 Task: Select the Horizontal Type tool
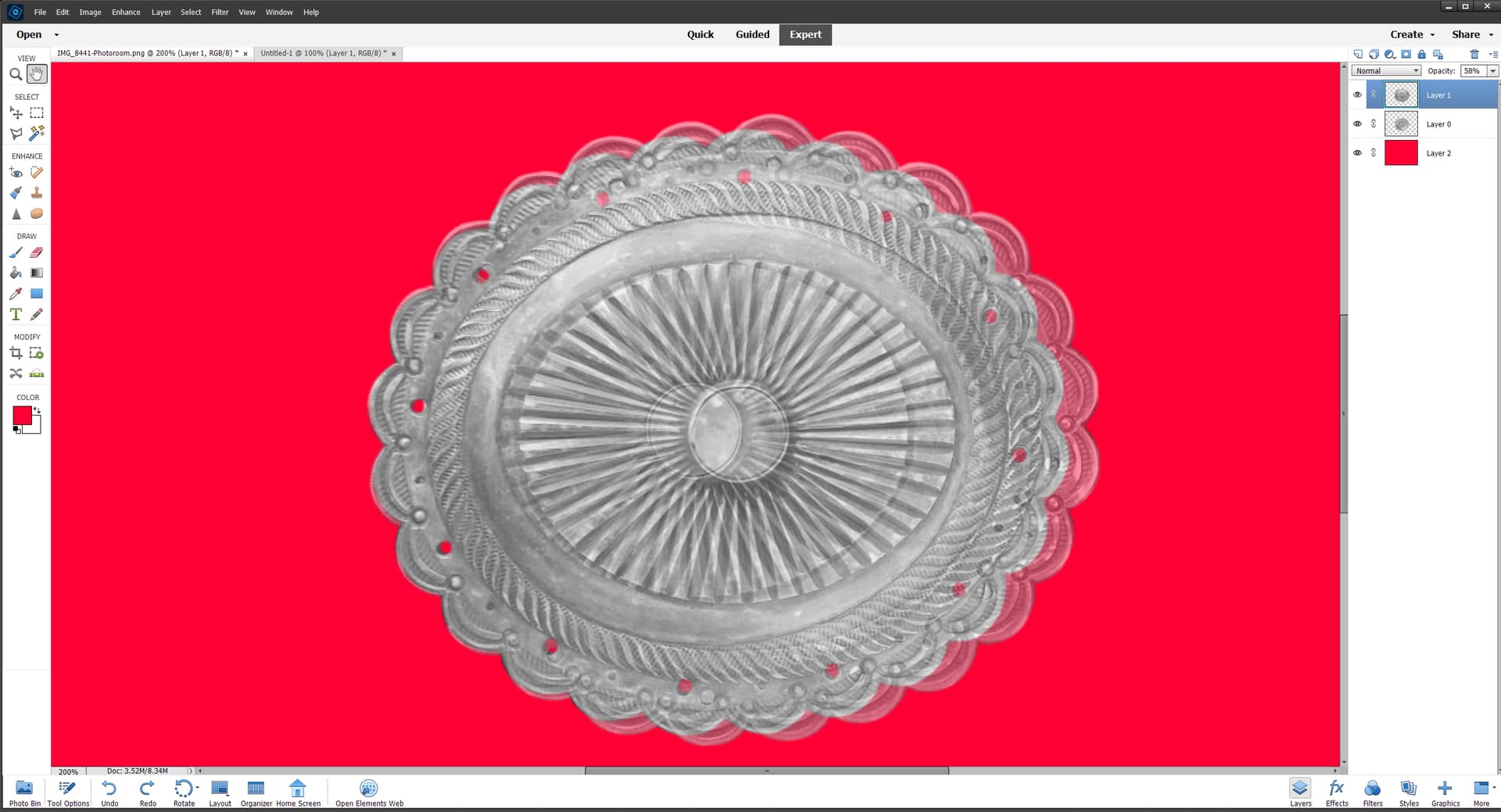pyautogui.click(x=16, y=314)
